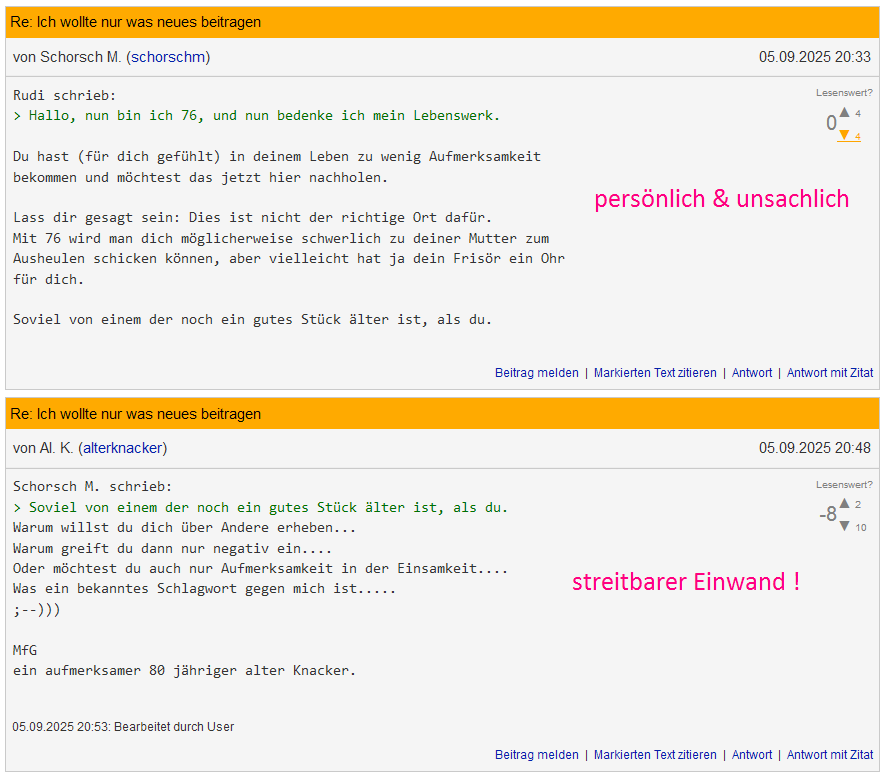Click the downvote count 10 on alterknacker's post
The height and width of the screenshot is (775, 888).
(x=861, y=527)
